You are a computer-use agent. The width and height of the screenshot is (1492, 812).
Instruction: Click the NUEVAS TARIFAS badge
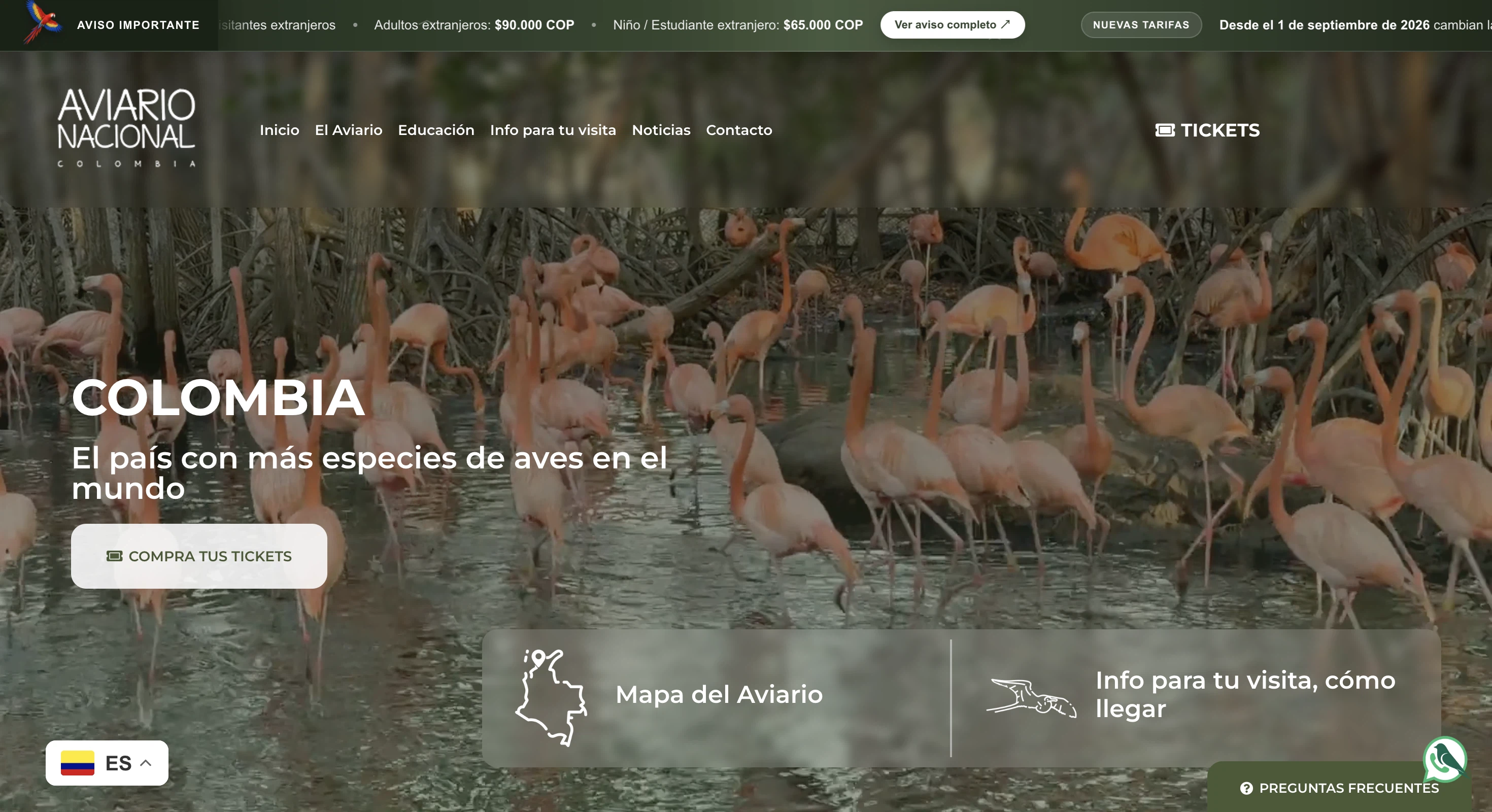1141,25
